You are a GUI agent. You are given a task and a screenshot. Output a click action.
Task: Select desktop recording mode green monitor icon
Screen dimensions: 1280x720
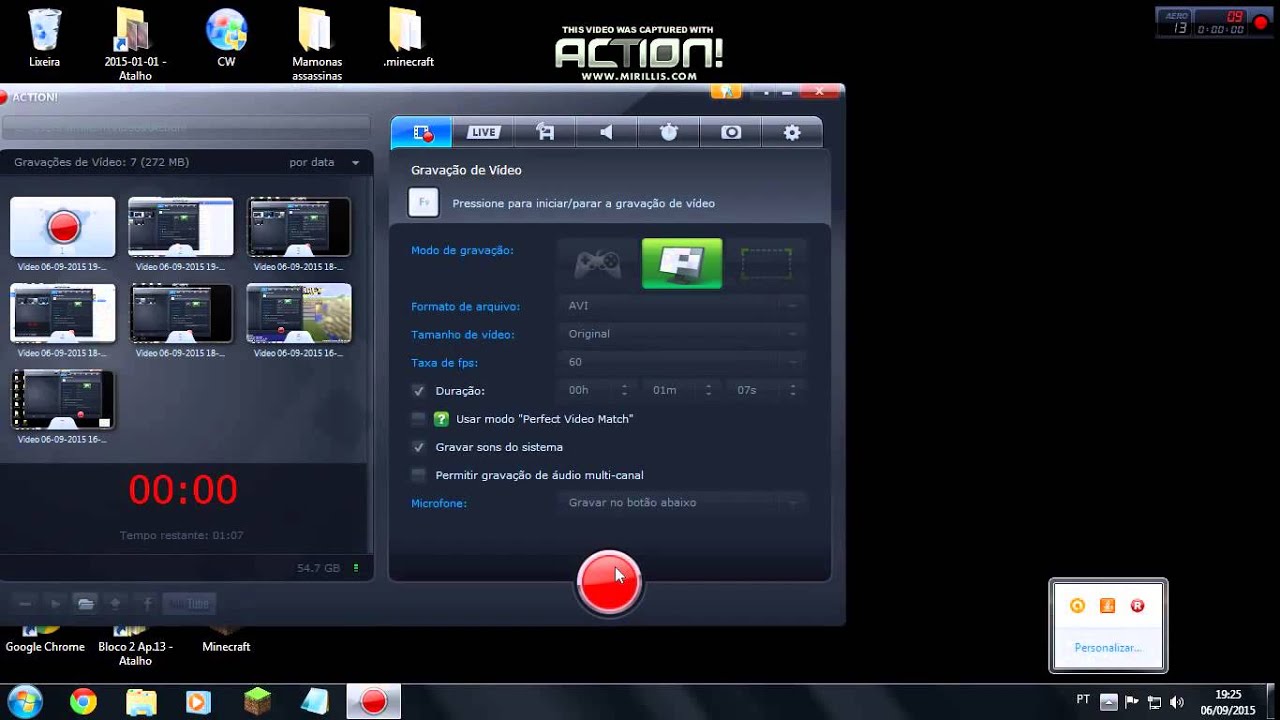click(x=682, y=263)
